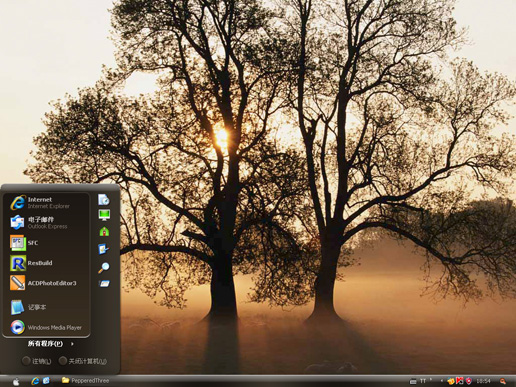Open the magnifying glass search icon
Image resolution: width=516 pixels, height=387 pixels.
click(x=104, y=267)
